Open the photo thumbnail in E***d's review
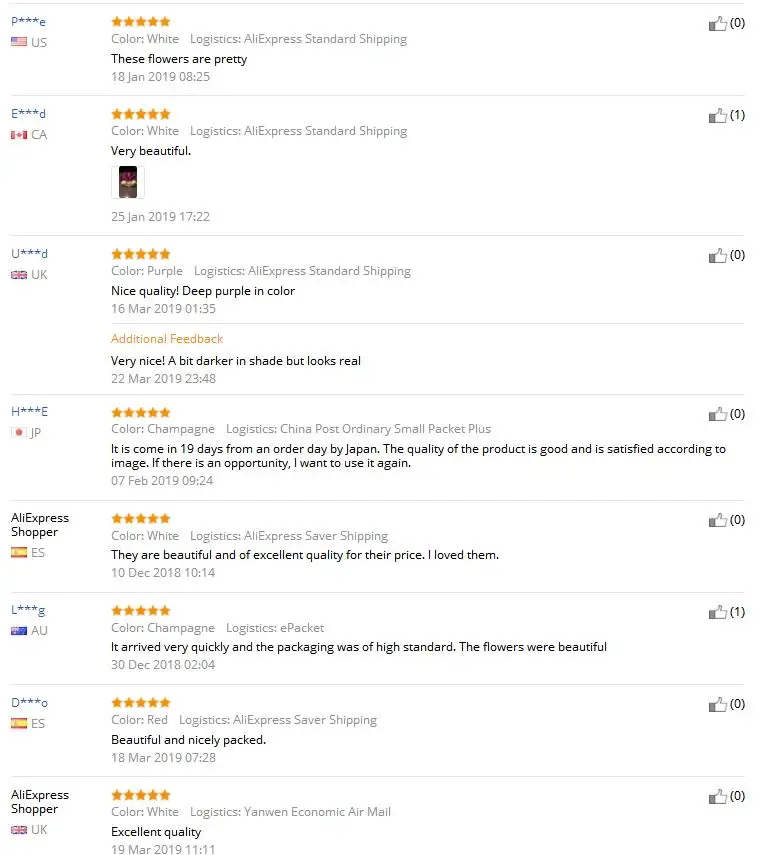Viewport: 768px width, 855px height. [128, 182]
